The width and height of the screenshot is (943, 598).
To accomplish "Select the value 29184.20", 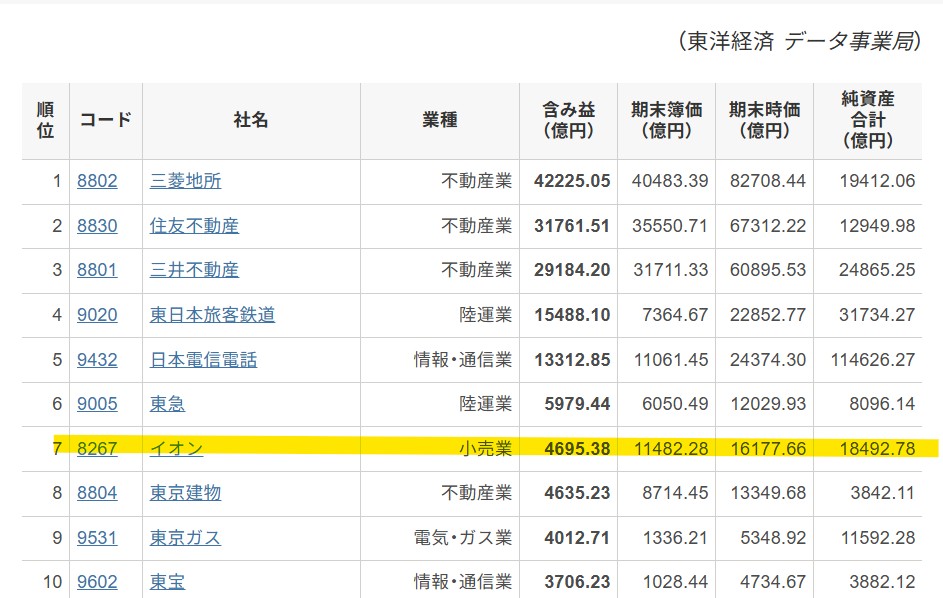I will tap(572, 270).
